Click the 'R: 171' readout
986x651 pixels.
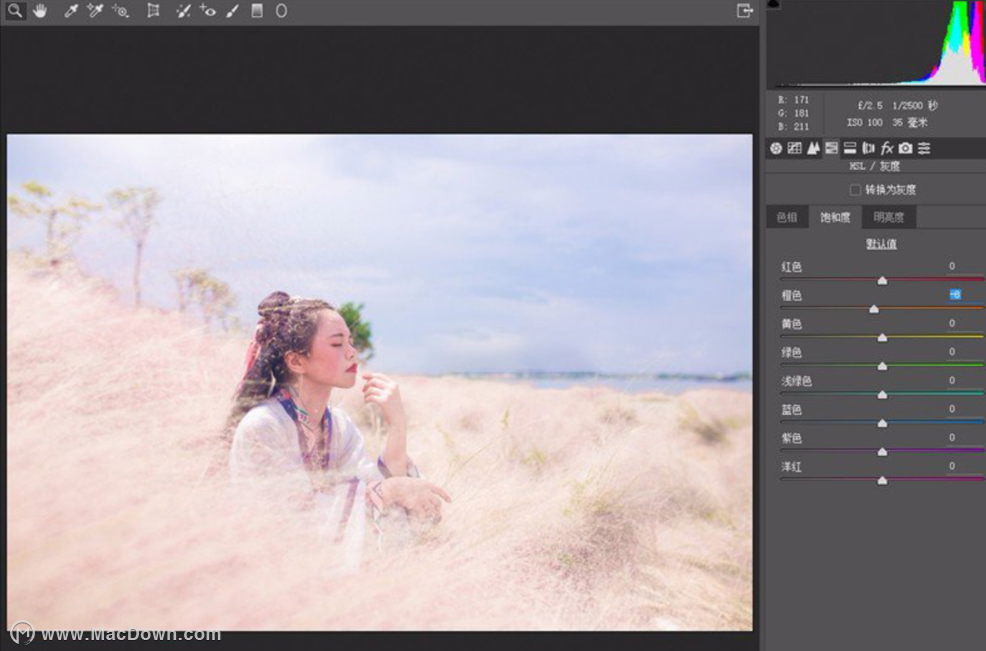(794, 99)
